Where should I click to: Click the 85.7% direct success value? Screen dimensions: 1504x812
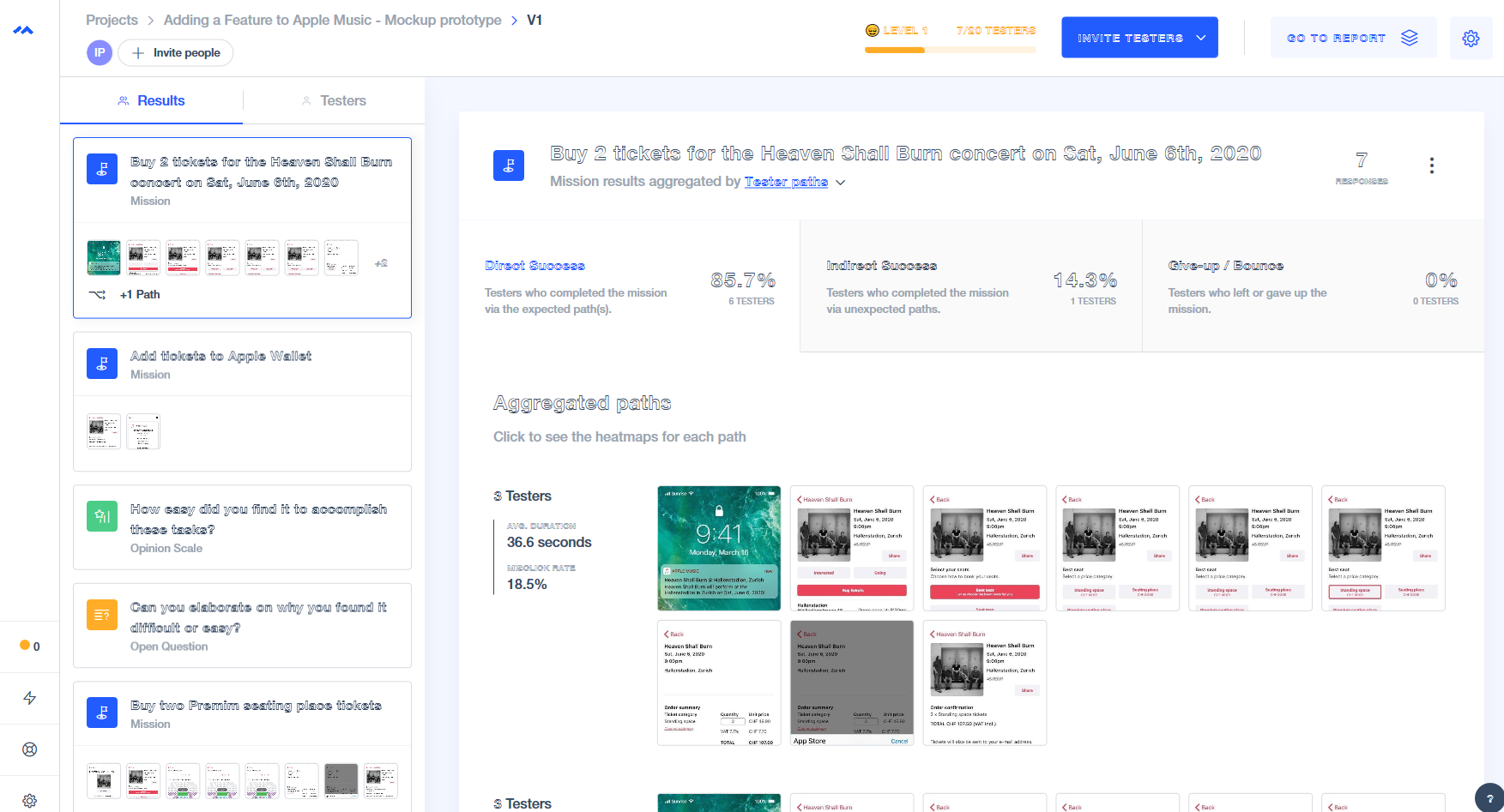(x=743, y=280)
